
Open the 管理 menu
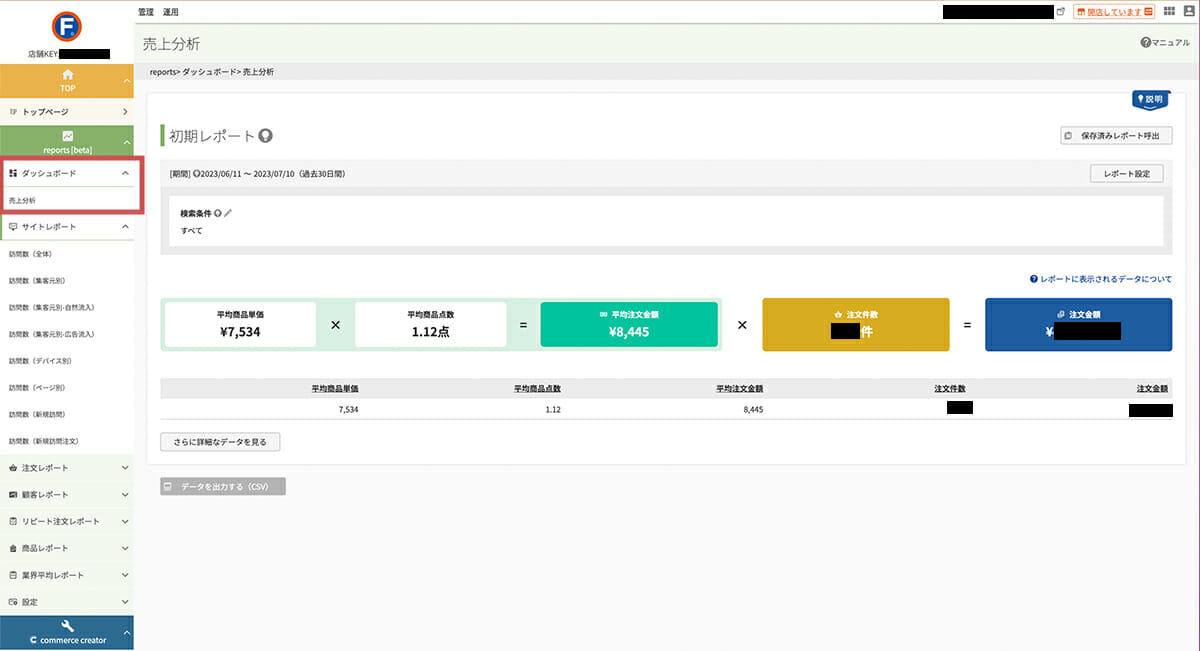(146, 12)
